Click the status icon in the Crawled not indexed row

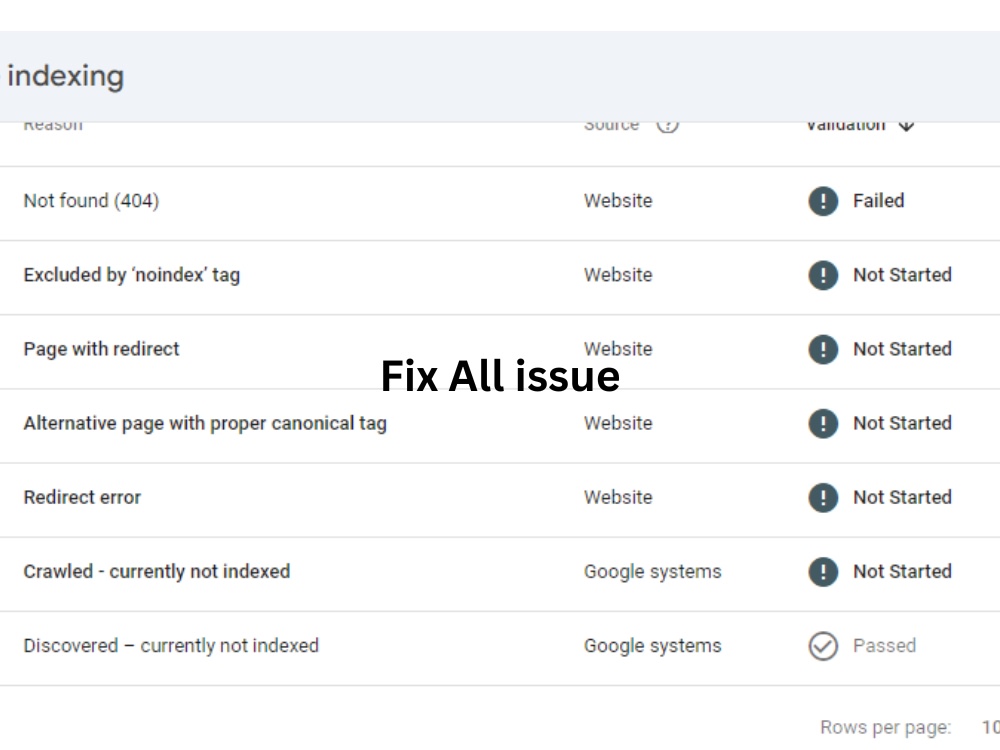point(823,571)
